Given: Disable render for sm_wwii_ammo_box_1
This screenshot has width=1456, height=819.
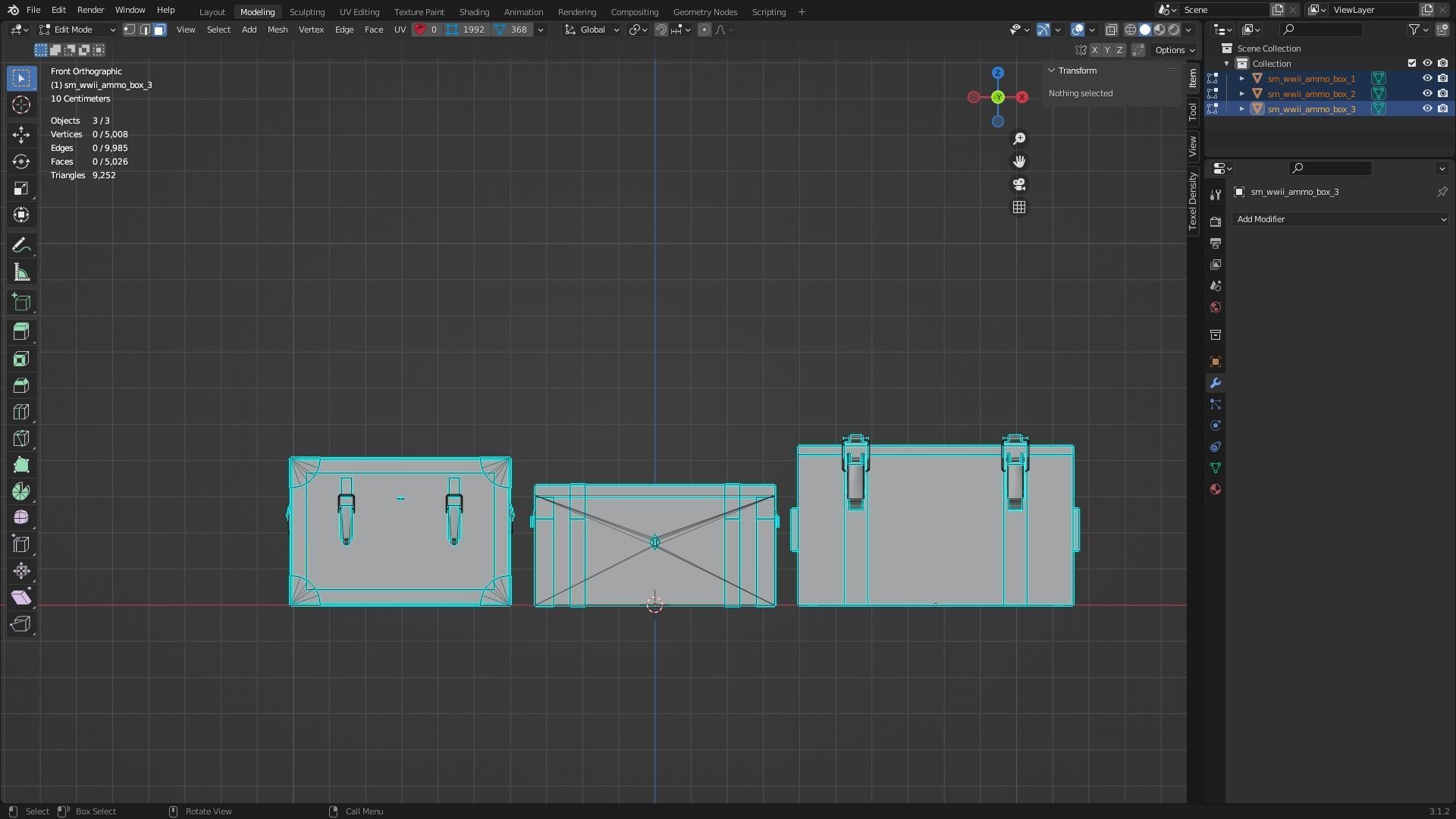Looking at the screenshot, I should (1442, 79).
